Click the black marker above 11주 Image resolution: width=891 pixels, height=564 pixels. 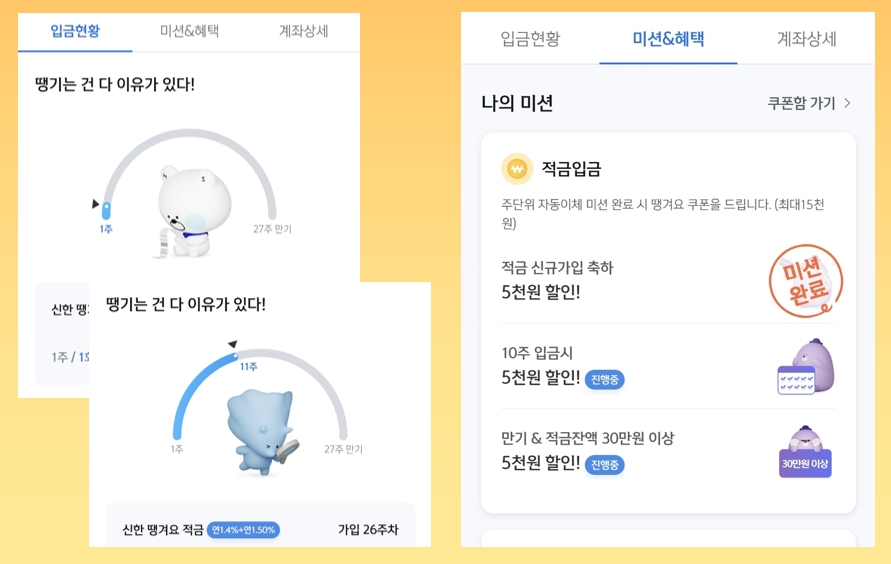click(233, 345)
